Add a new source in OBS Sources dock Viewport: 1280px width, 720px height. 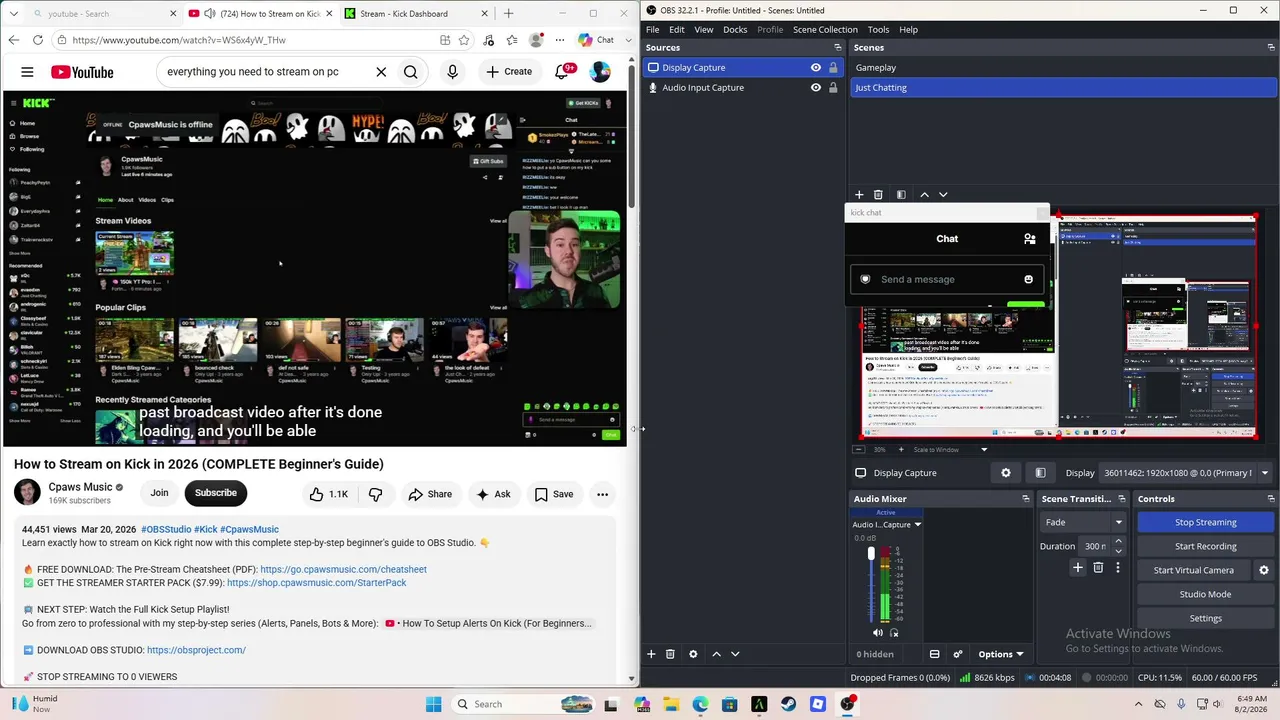coord(651,654)
